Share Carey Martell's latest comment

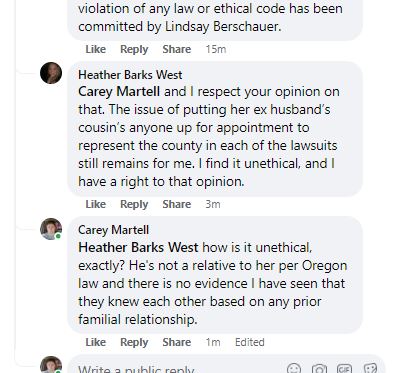pyautogui.click(x=177, y=342)
